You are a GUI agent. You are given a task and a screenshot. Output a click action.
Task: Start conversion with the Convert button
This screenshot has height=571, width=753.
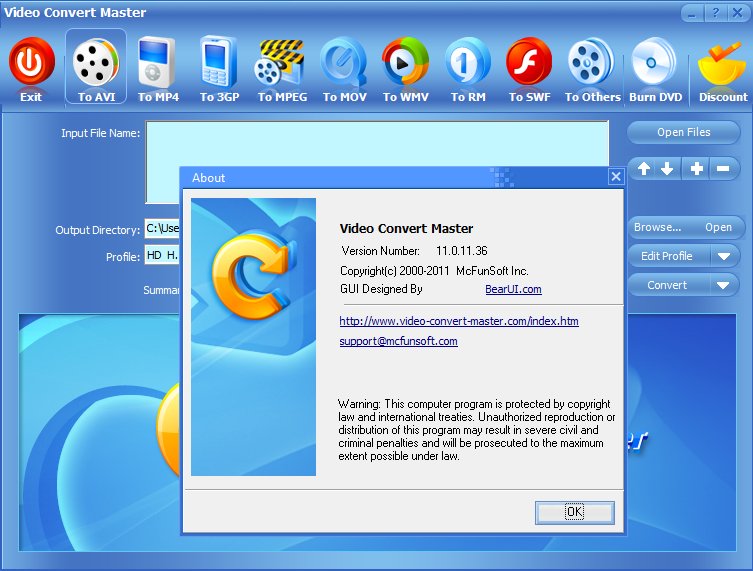[667, 285]
